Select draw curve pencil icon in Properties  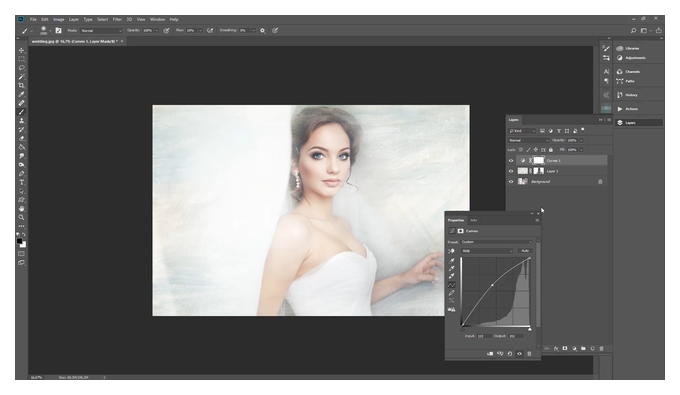click(x=451, y=293)
